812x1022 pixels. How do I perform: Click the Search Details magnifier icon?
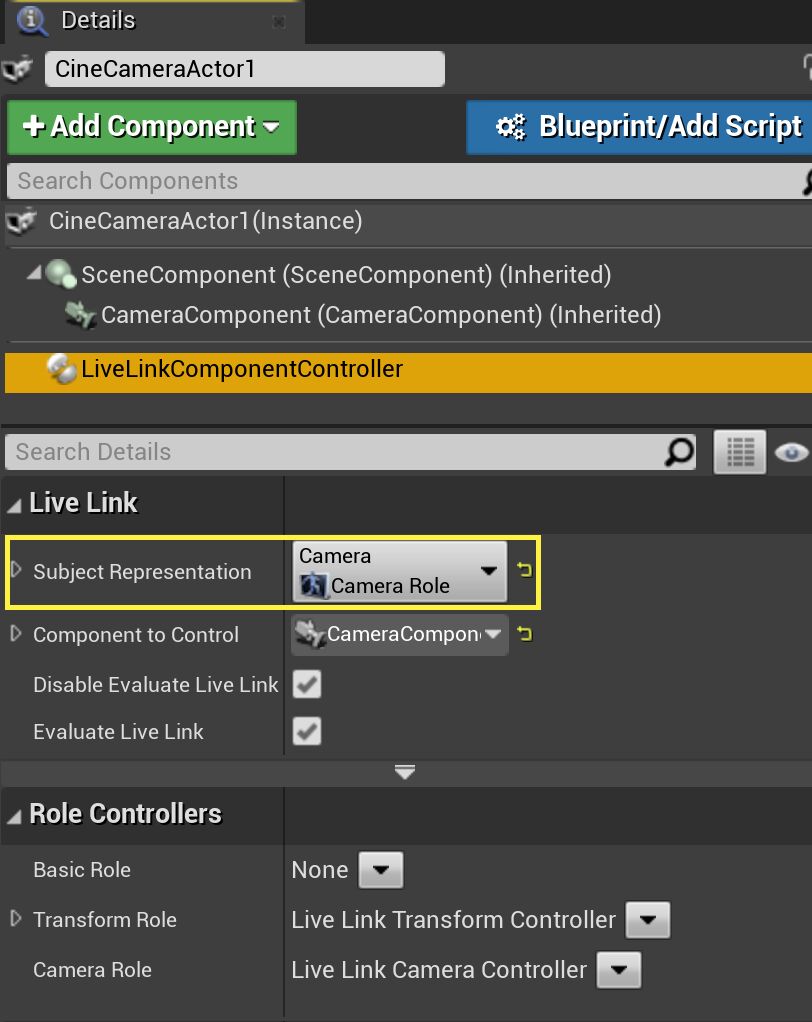pyautogui.click(x=680, y=452)
